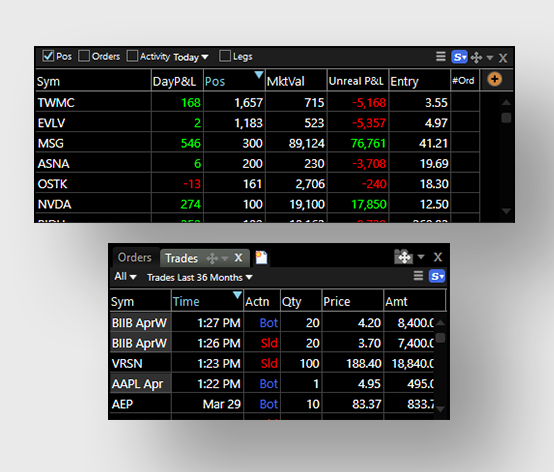Select the AAPL Apr trade row

(x=272, y=384)
